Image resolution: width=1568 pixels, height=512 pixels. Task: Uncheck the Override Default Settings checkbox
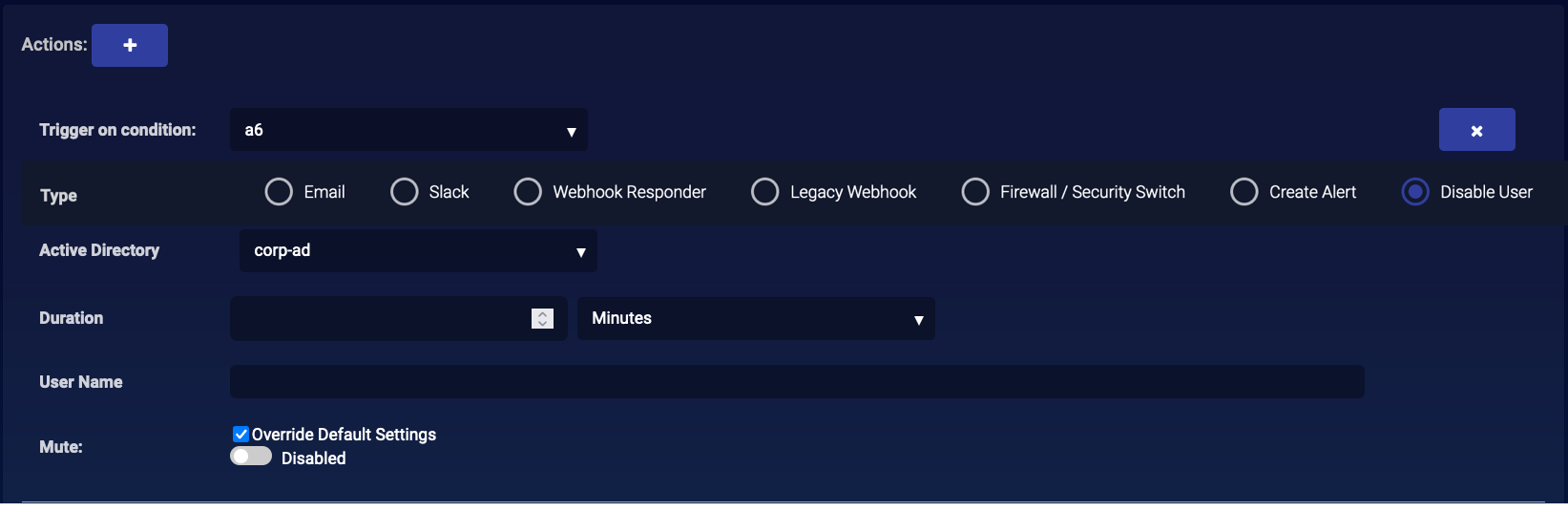tap(240, 435)
